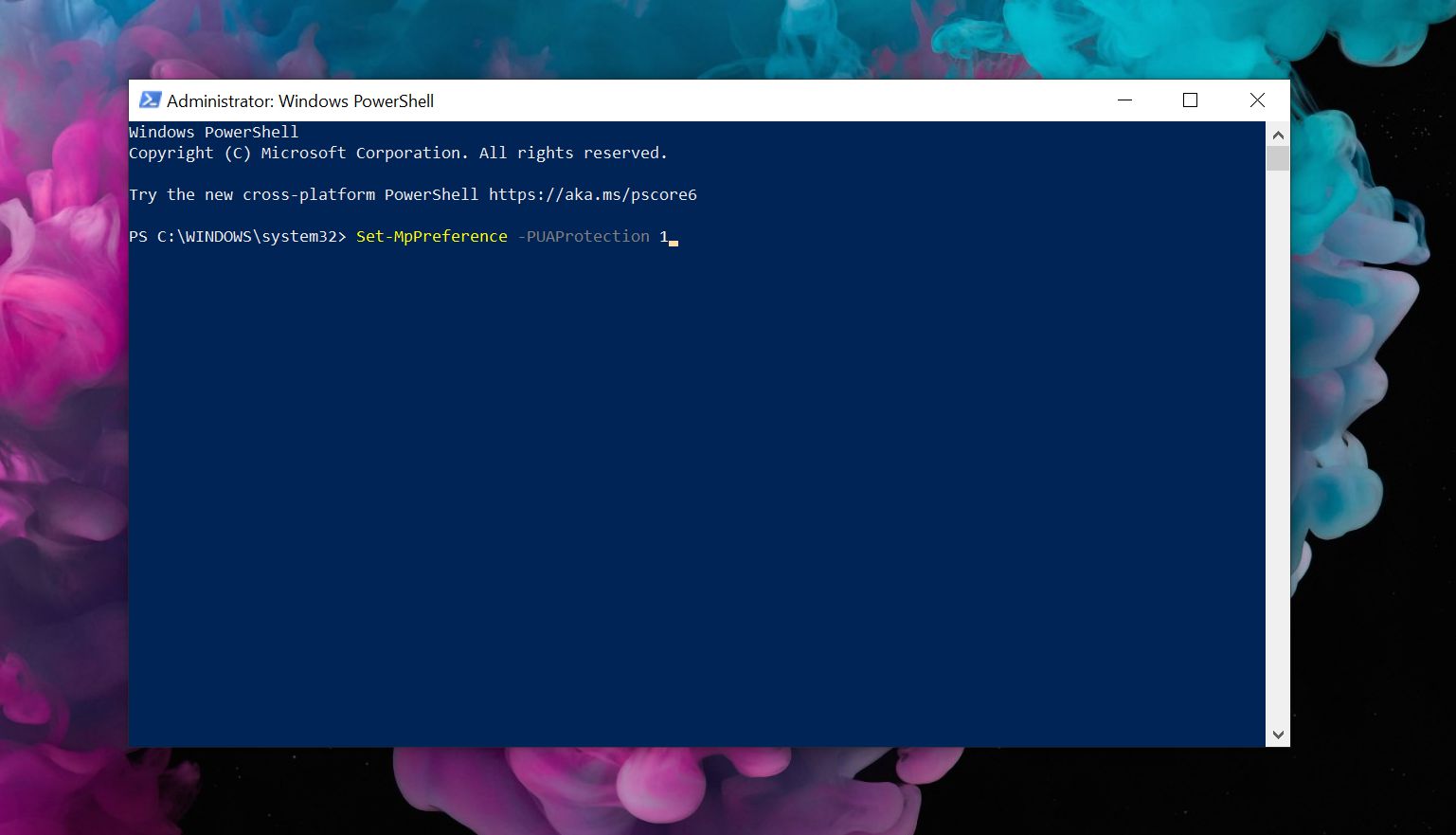Viewport: 1456px width, 835px height.
Task: Click the 'PS C:\WINDOWS\system32>' prompt
Action: (x=238, y=236)
